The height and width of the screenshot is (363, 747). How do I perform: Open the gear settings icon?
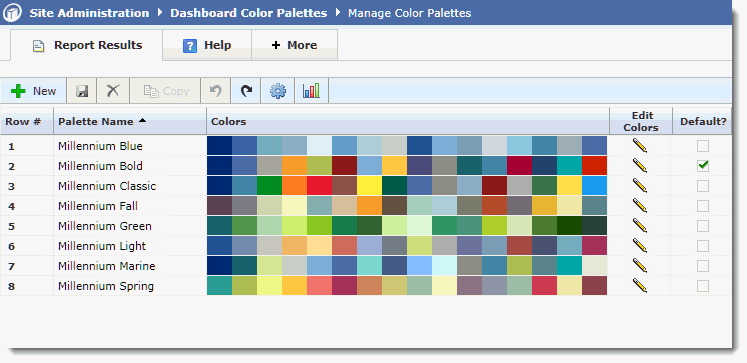[278, 91]
